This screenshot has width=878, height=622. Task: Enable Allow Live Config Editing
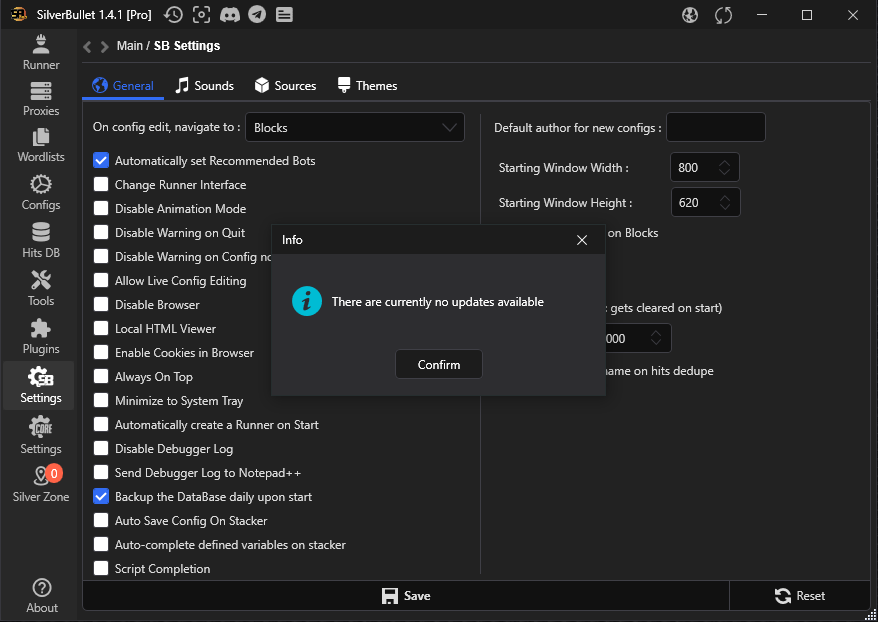[x=101, y=280]
